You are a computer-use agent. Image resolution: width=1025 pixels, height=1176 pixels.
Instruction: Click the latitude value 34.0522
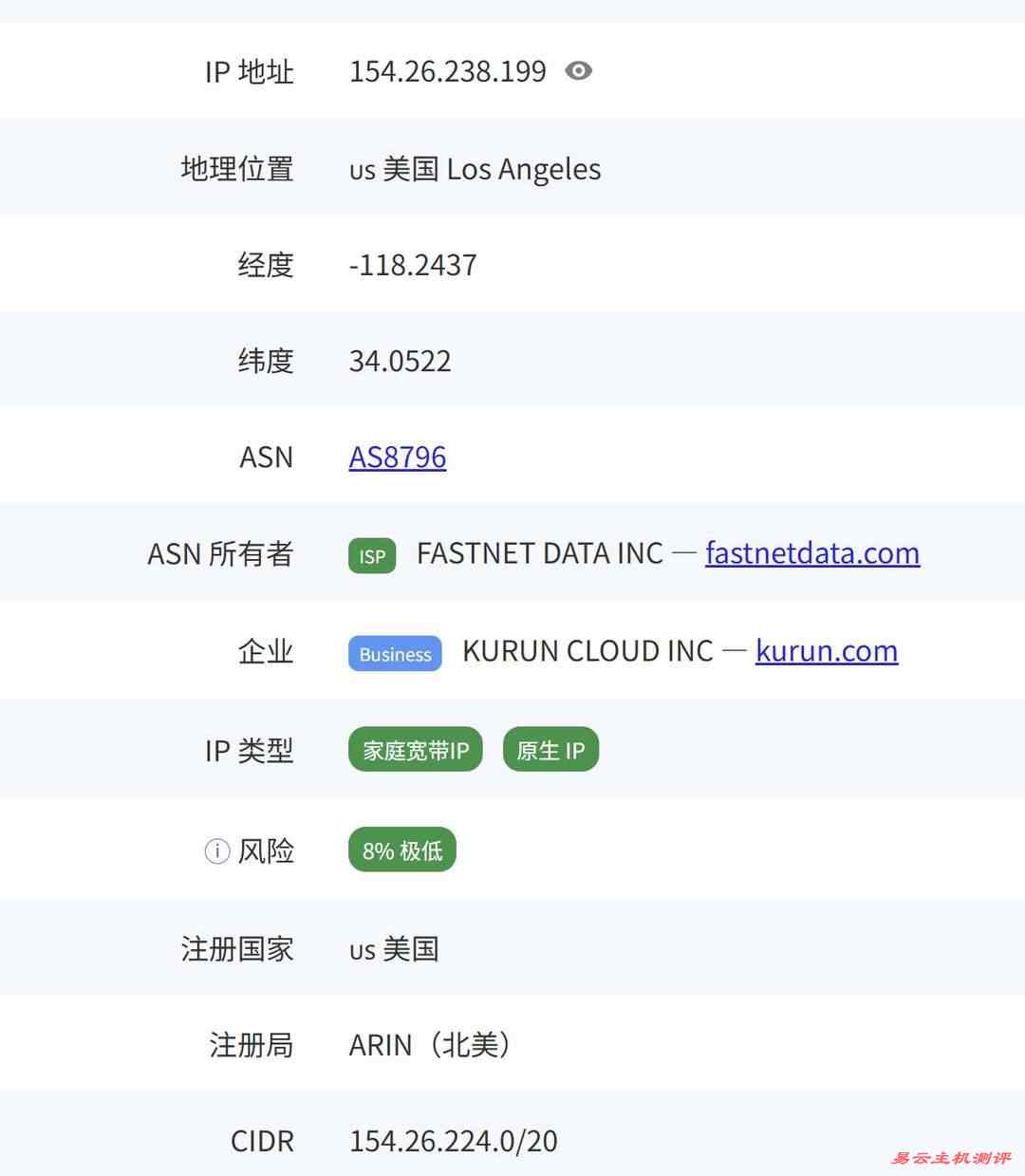pyautogui.click(x=400, y=361)
